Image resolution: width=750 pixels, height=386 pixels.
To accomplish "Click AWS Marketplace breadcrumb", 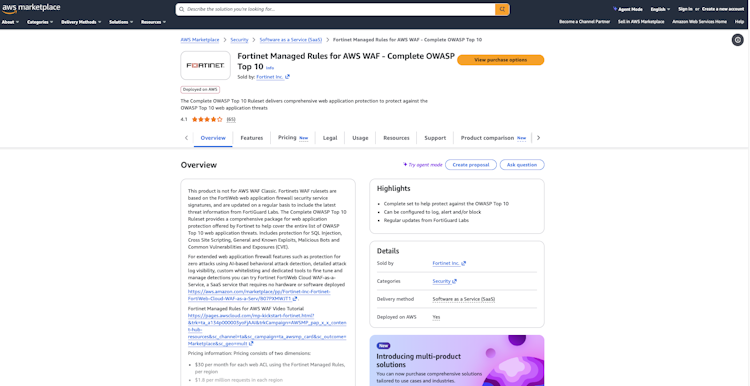I will pyautogui.click(x=200, y=40).
